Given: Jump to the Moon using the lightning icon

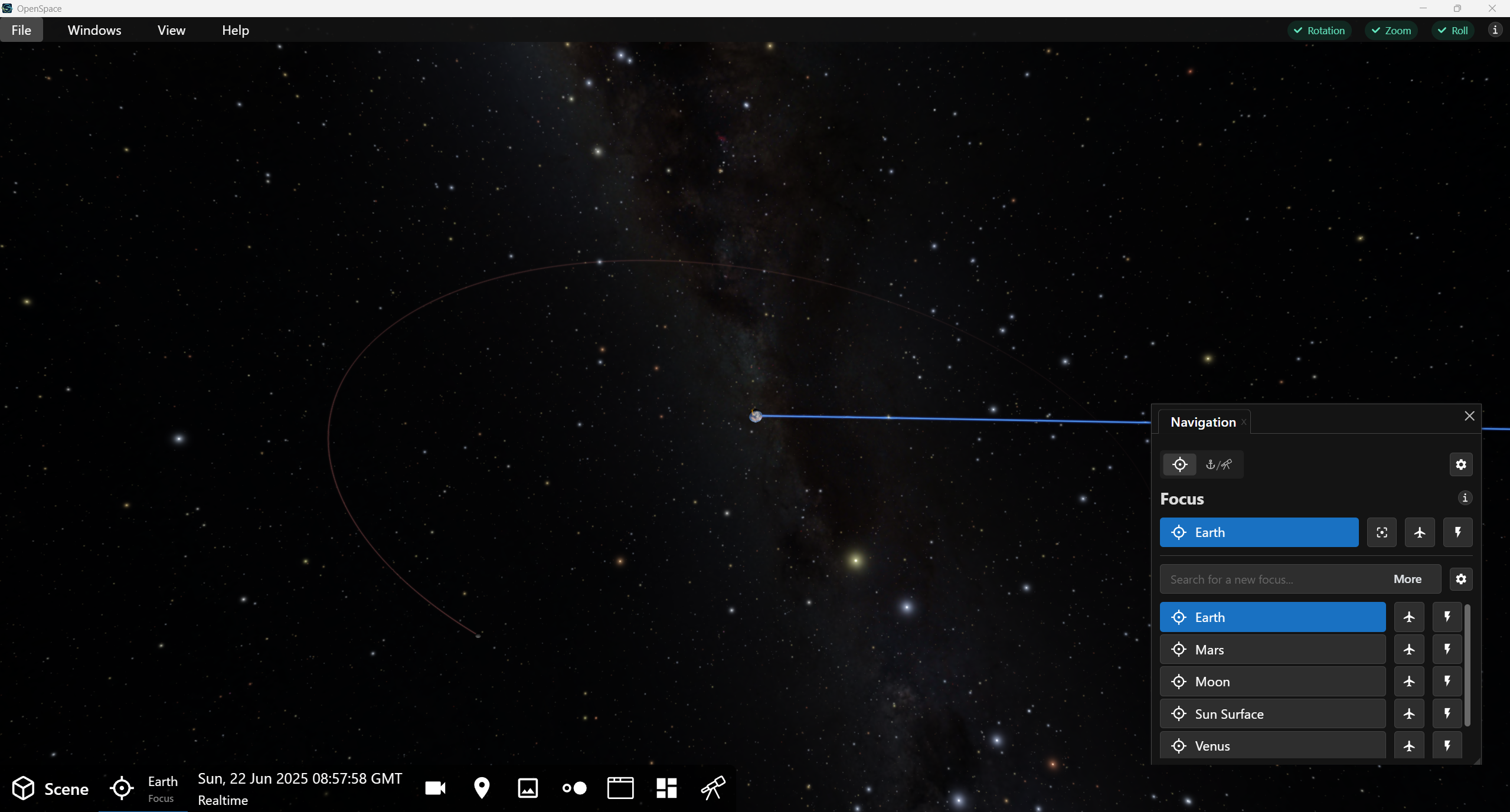Looking at the screenshot, I should (x=1447, y=682).
